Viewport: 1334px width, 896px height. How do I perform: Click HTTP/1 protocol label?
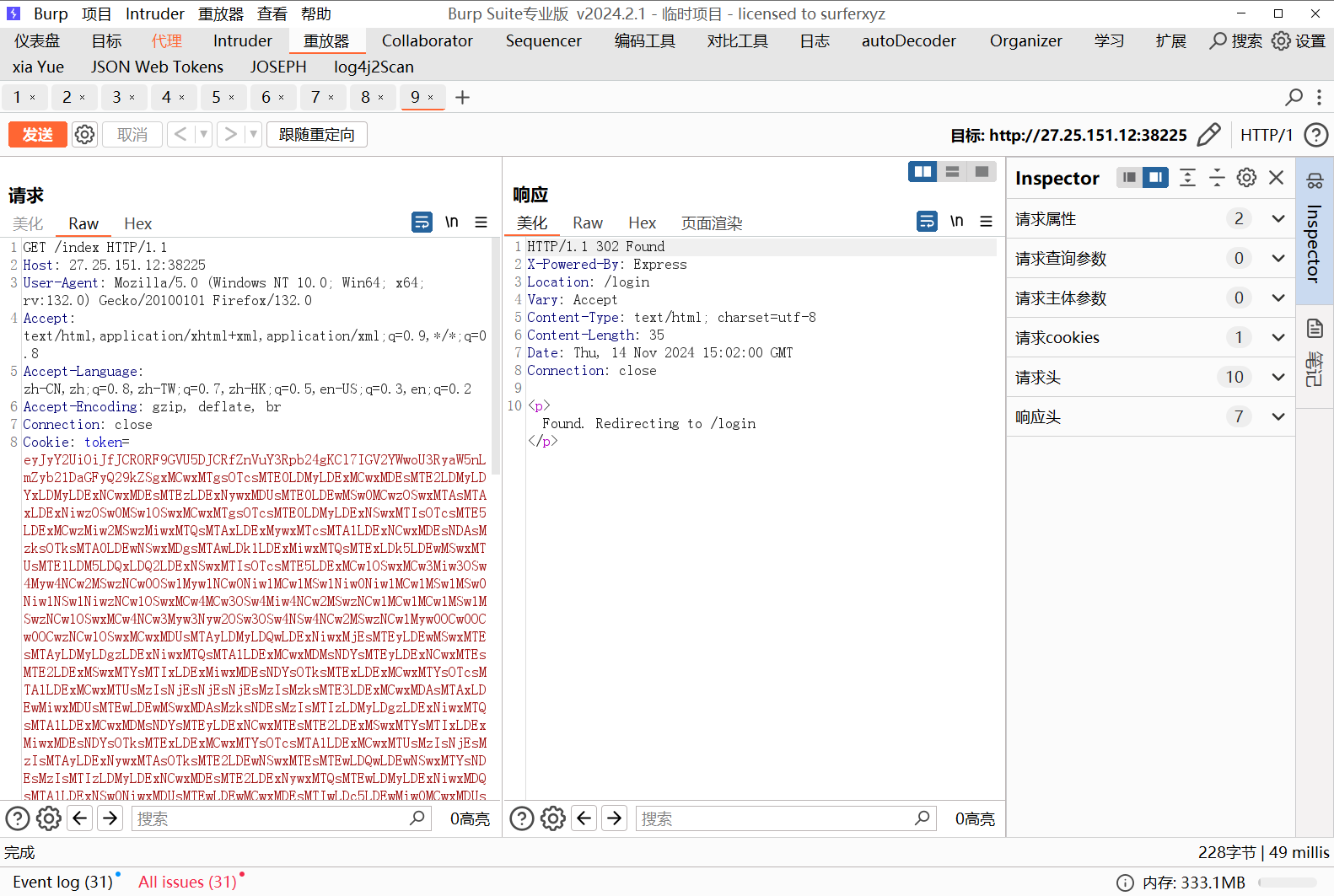1267,135
